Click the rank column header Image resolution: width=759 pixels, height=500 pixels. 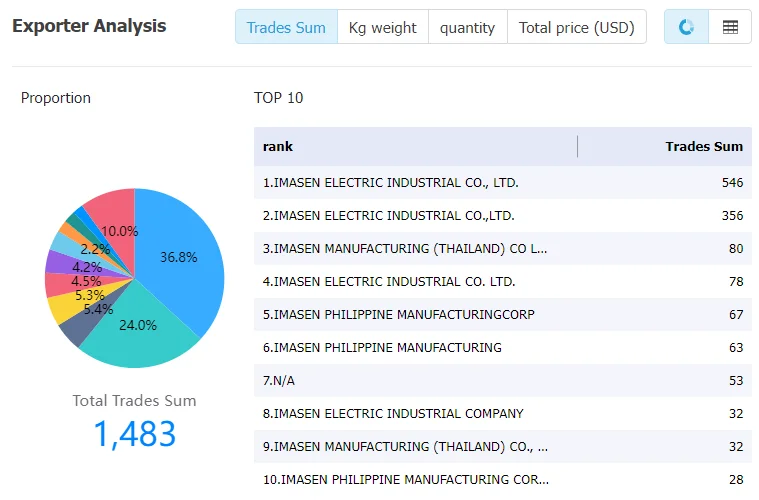278,146
